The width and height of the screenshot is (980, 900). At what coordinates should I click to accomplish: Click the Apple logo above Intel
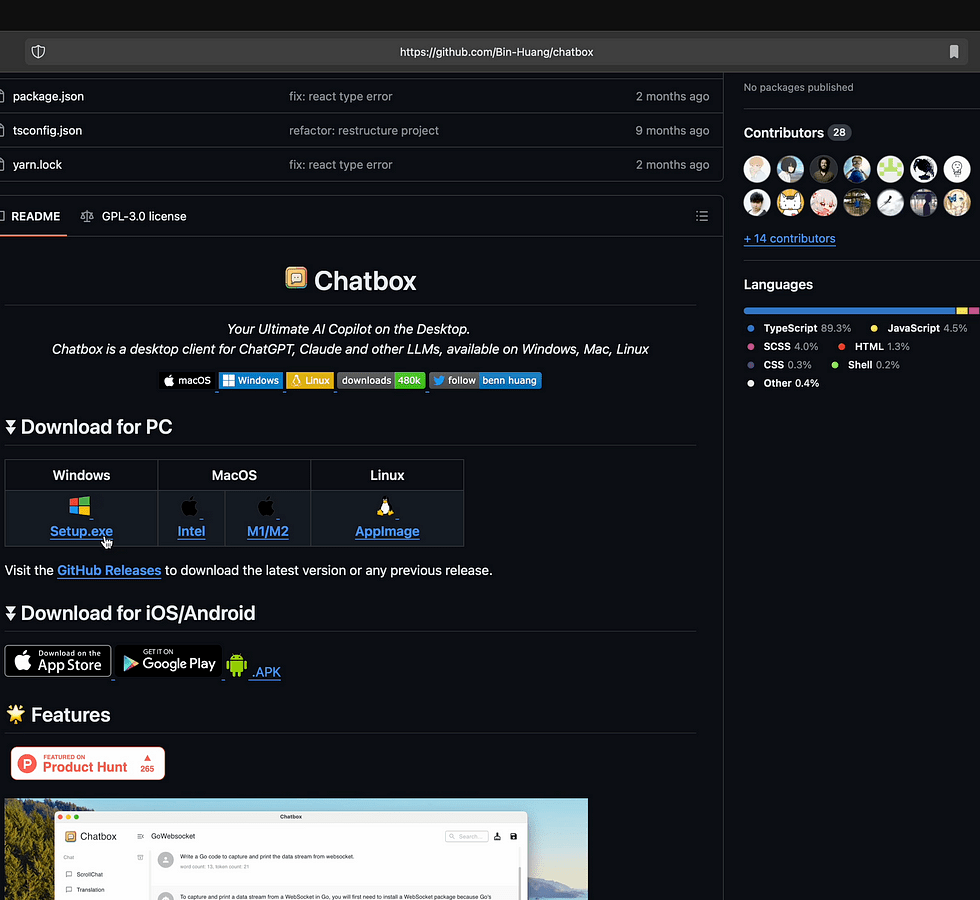[x=190, y=506]
